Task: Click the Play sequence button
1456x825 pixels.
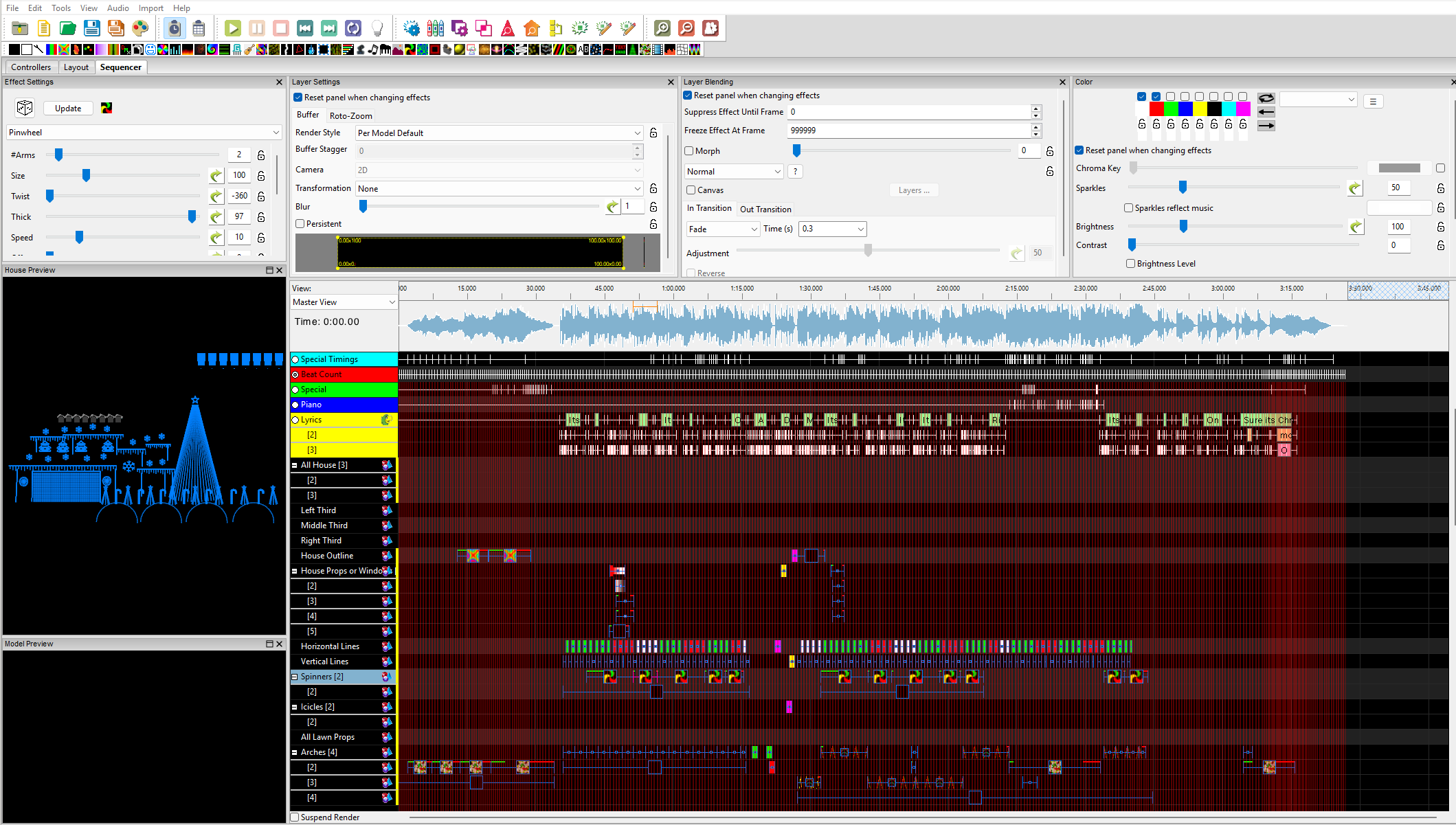Action: [233, 28]
